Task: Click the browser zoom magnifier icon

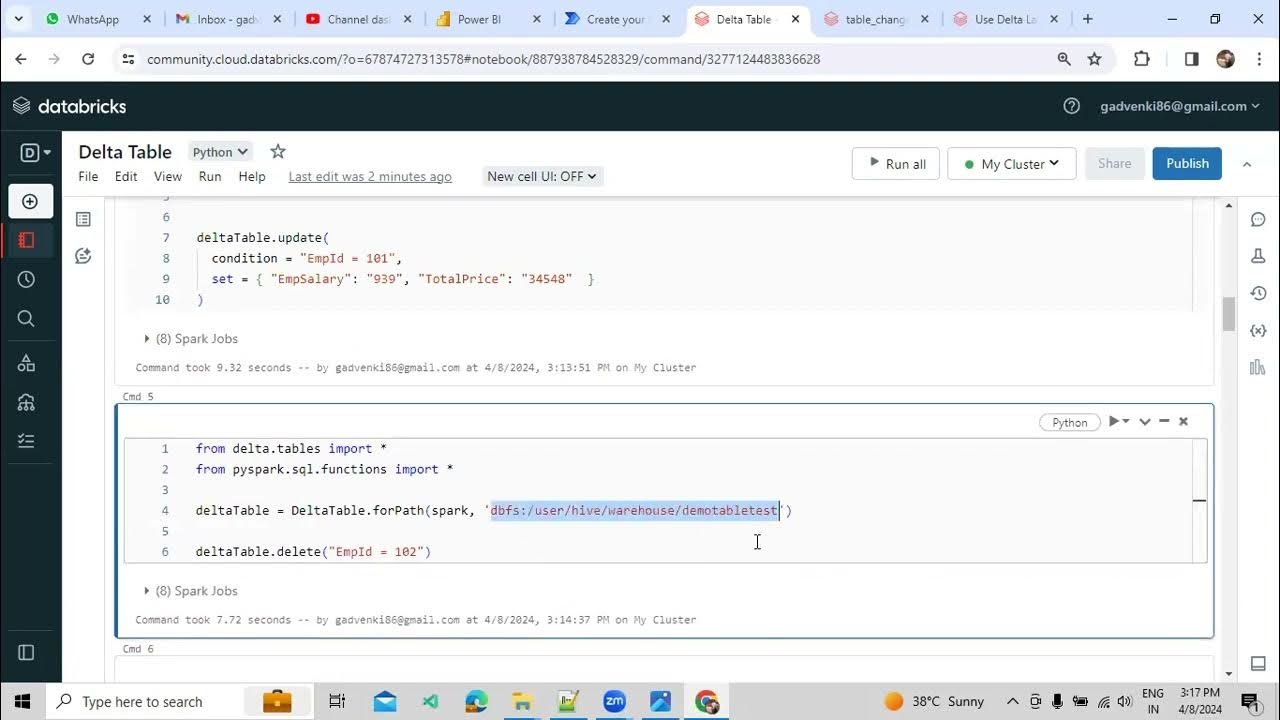Action: (x=1064, y=59)
